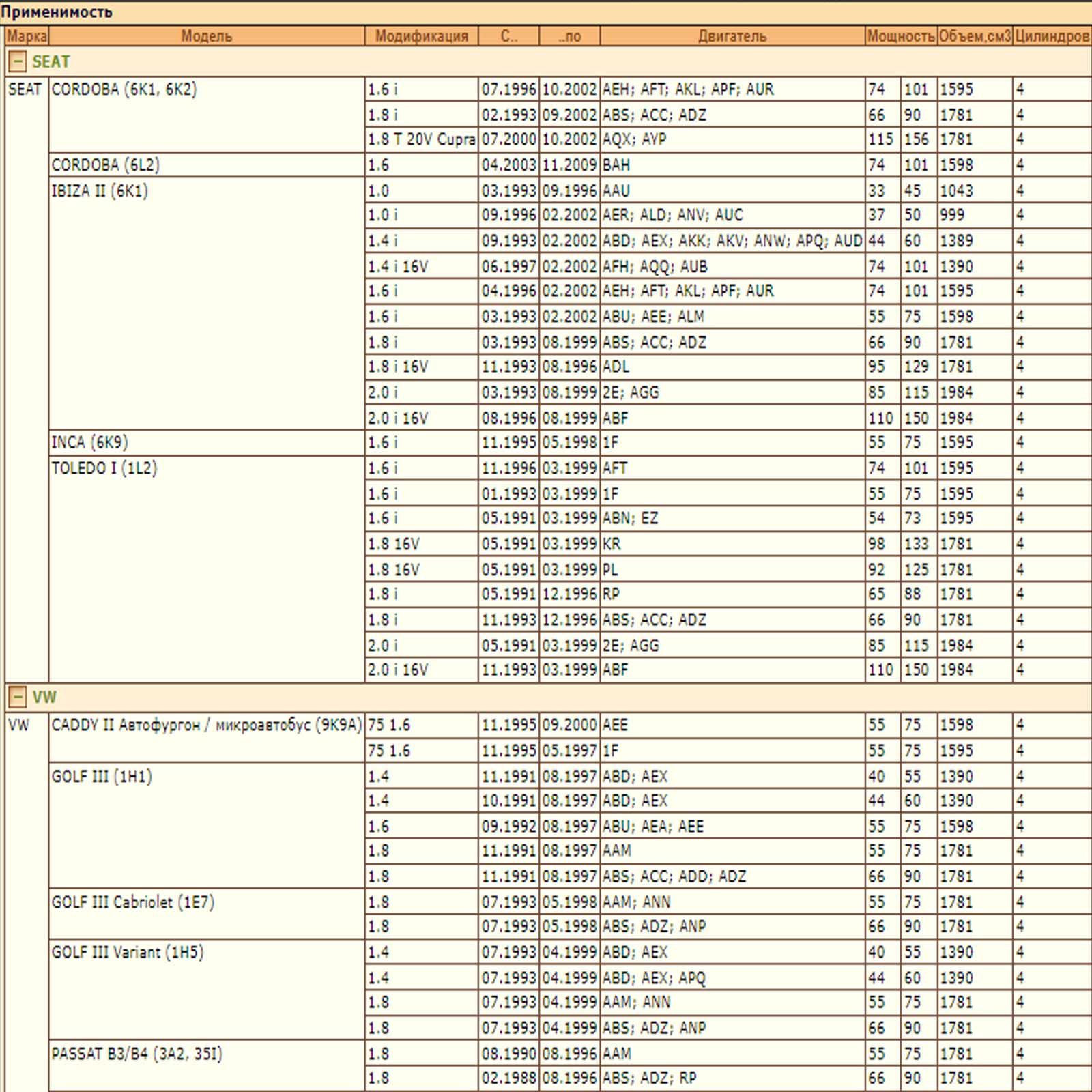The width and height of the screenshot is (1092, 1092).
Task: Click engine codes ABU; AEE; ALM
Action: pyautogui.click(x=653, y=317)
